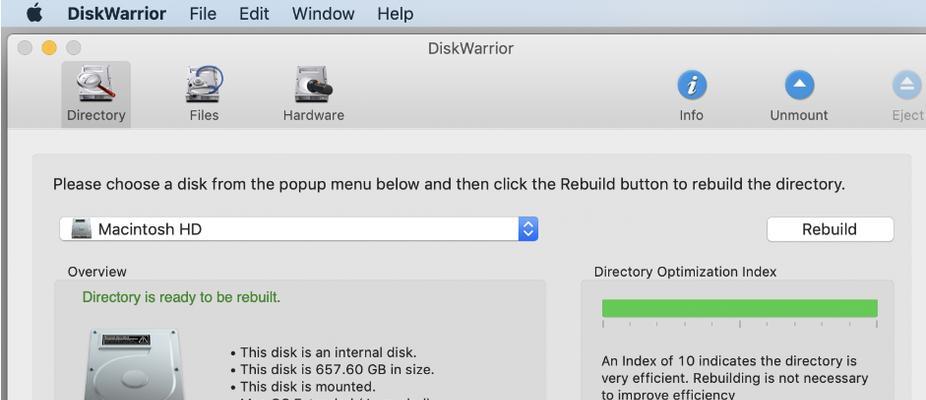Click the Rebuild button
926x400 pixels.
click(x=830, y=229)
